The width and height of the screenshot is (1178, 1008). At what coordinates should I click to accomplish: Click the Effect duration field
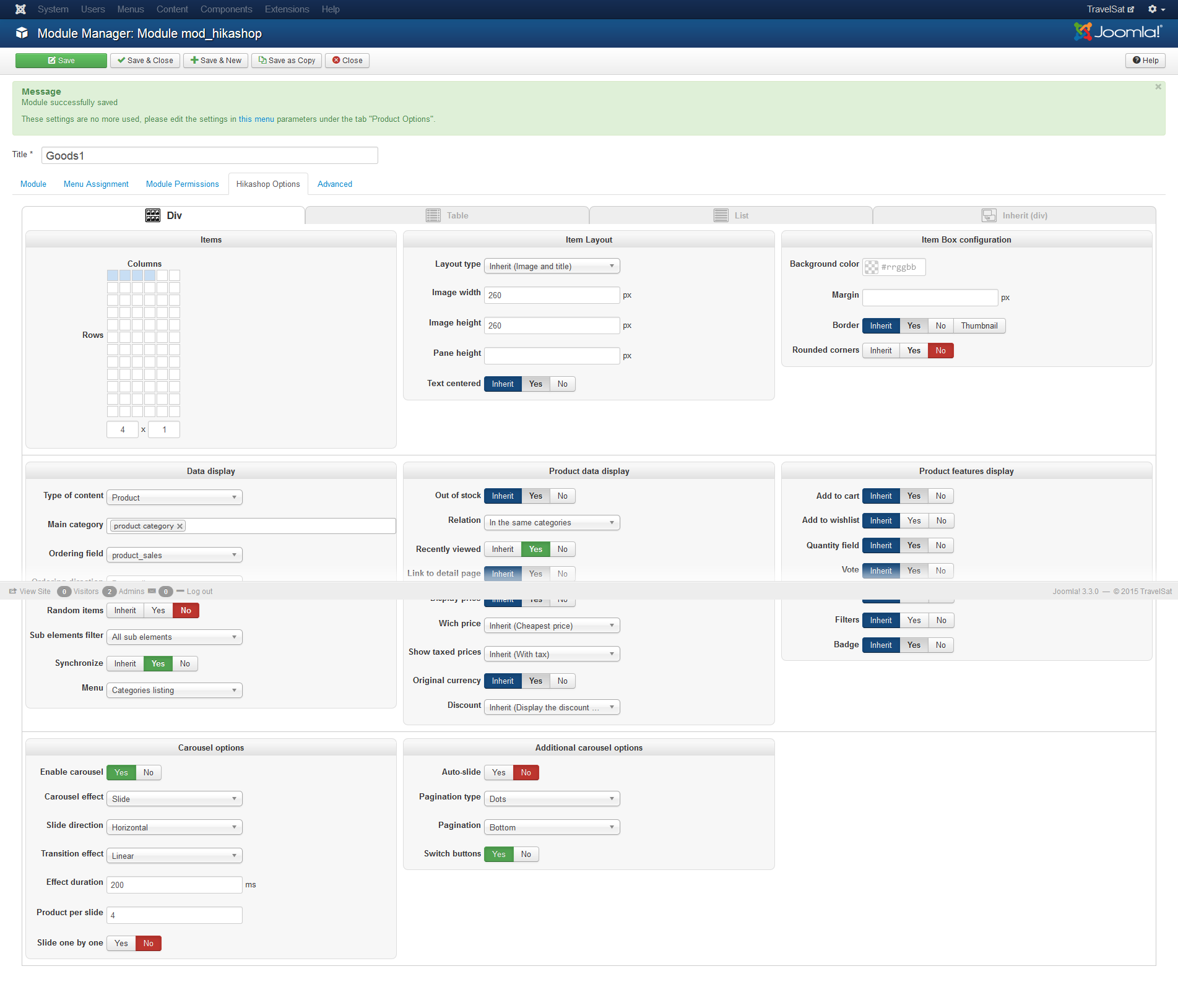[x=175, y=885]
